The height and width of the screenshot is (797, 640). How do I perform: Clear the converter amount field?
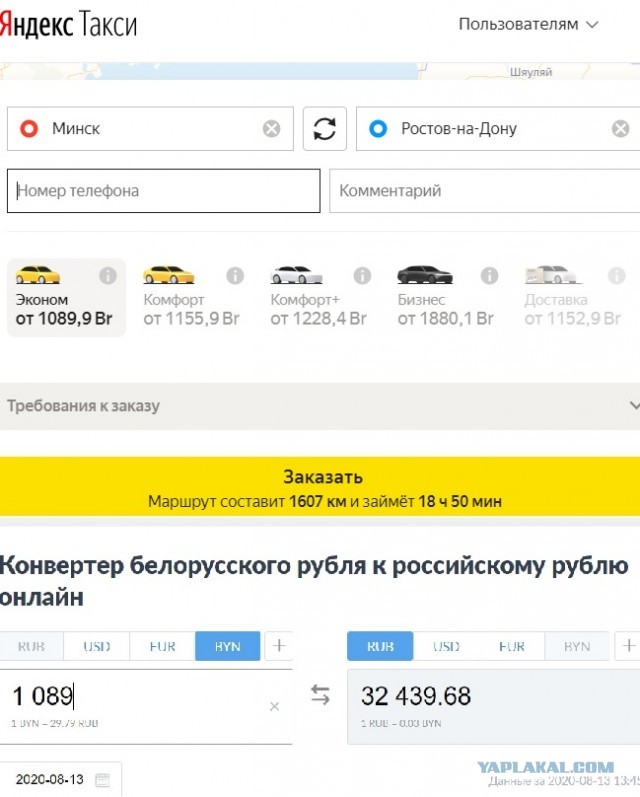[x=275, y=707]
